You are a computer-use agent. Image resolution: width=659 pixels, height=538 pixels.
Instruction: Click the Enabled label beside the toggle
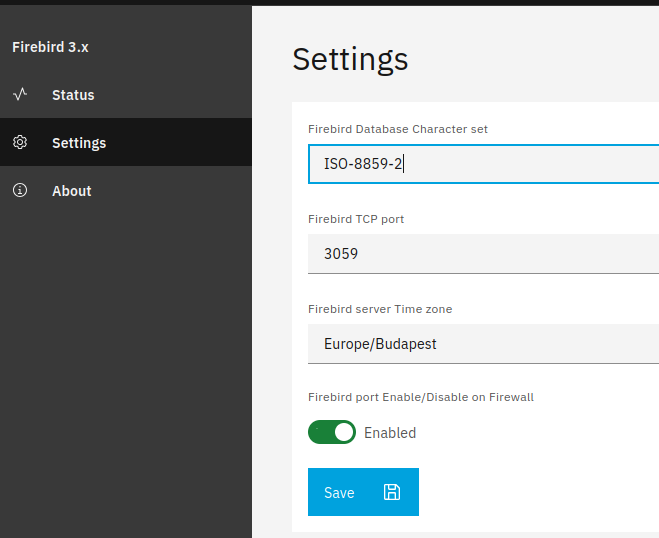pos(390,433)
